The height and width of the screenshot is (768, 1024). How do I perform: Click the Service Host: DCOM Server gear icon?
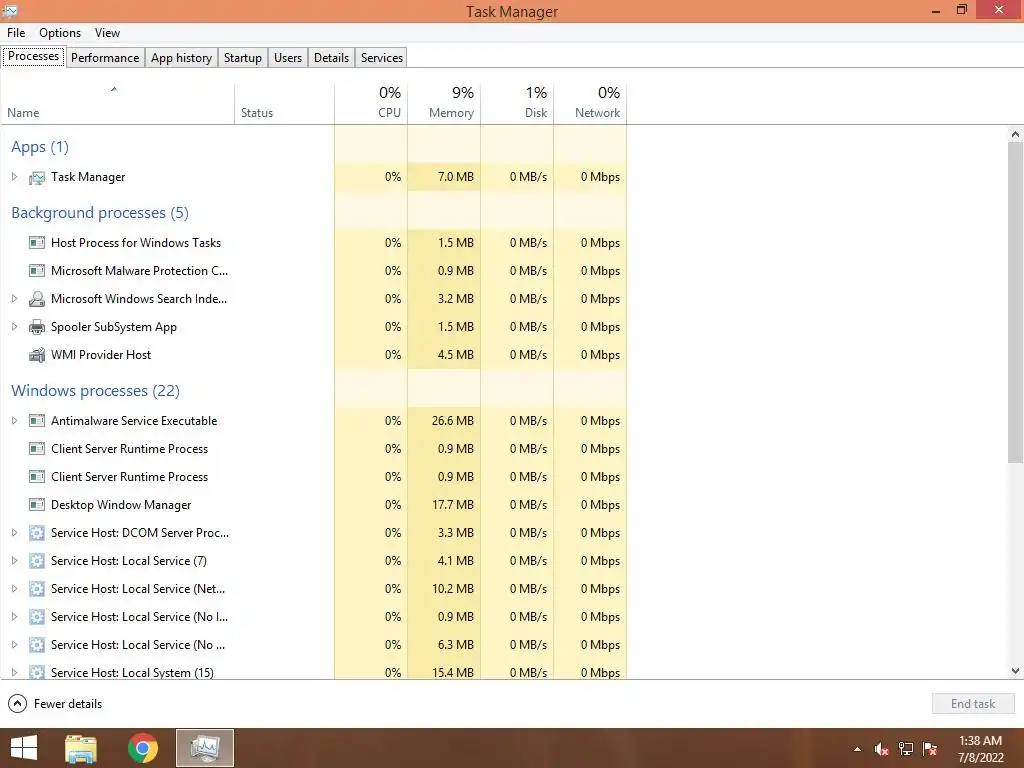pyautogui.click(x=37, y=533)
